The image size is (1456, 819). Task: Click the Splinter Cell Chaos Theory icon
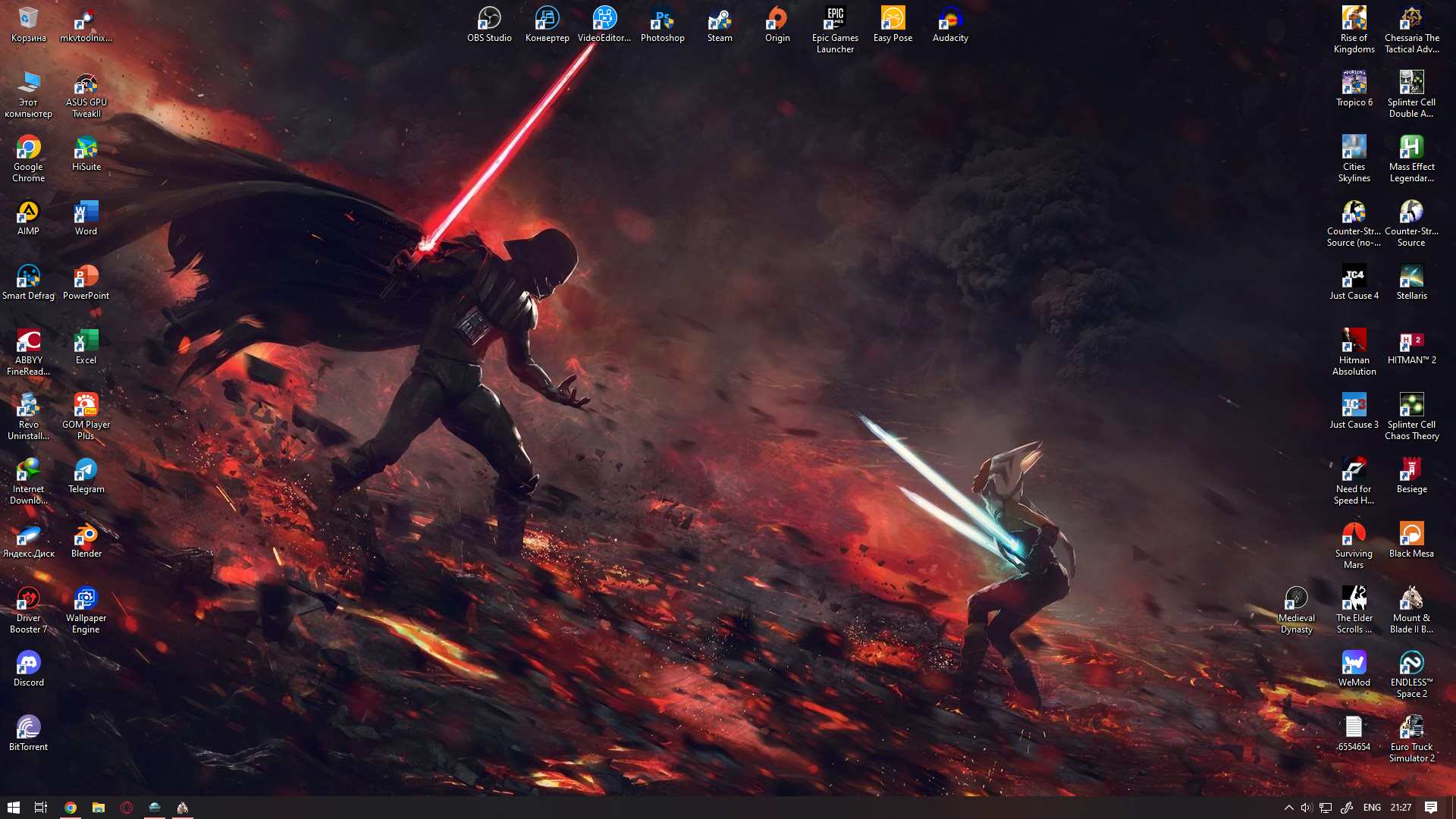(1411, 416)
